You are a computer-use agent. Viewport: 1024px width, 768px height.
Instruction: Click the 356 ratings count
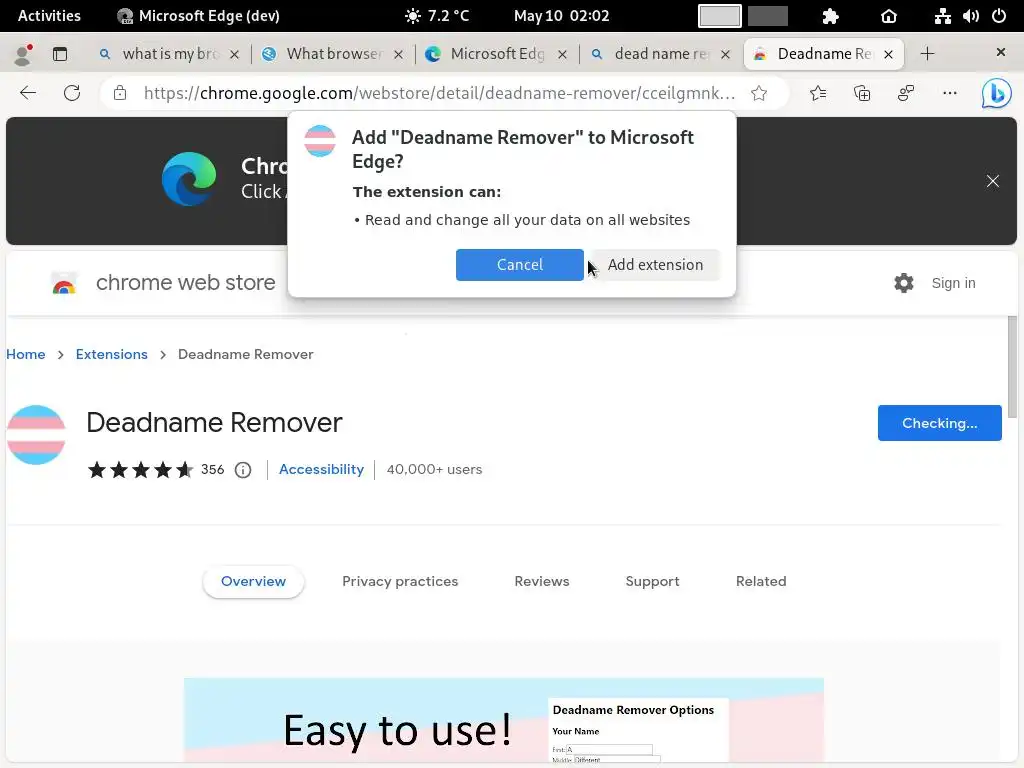(212, 470)
